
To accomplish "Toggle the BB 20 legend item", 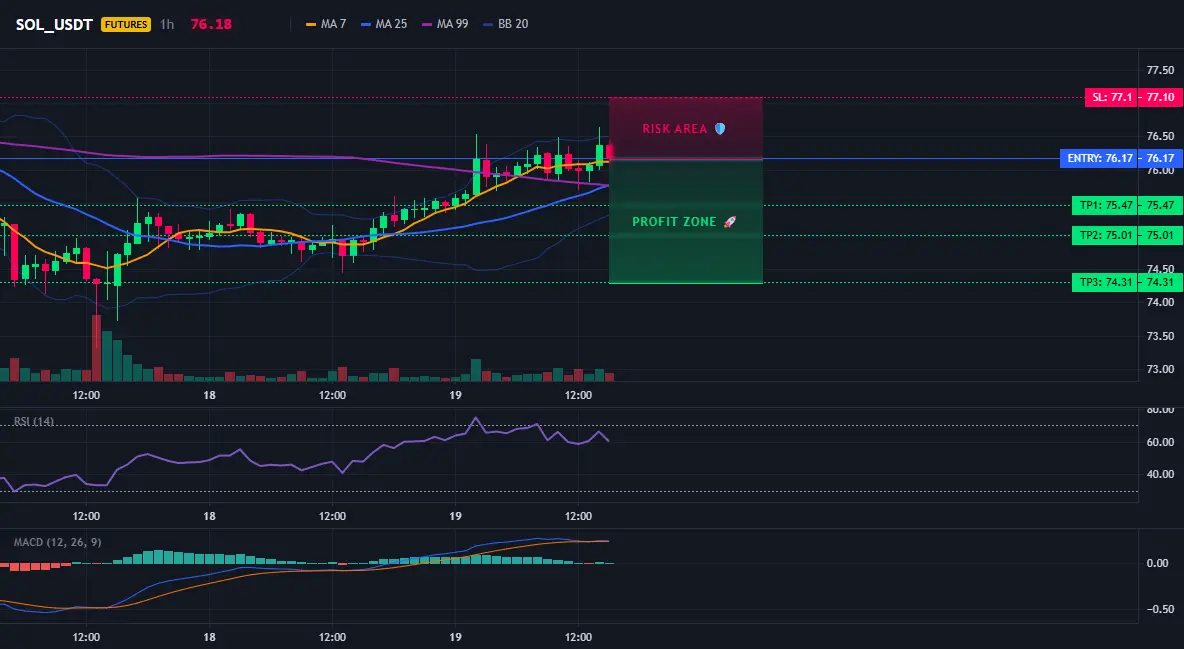I will (x=505, y=24).
